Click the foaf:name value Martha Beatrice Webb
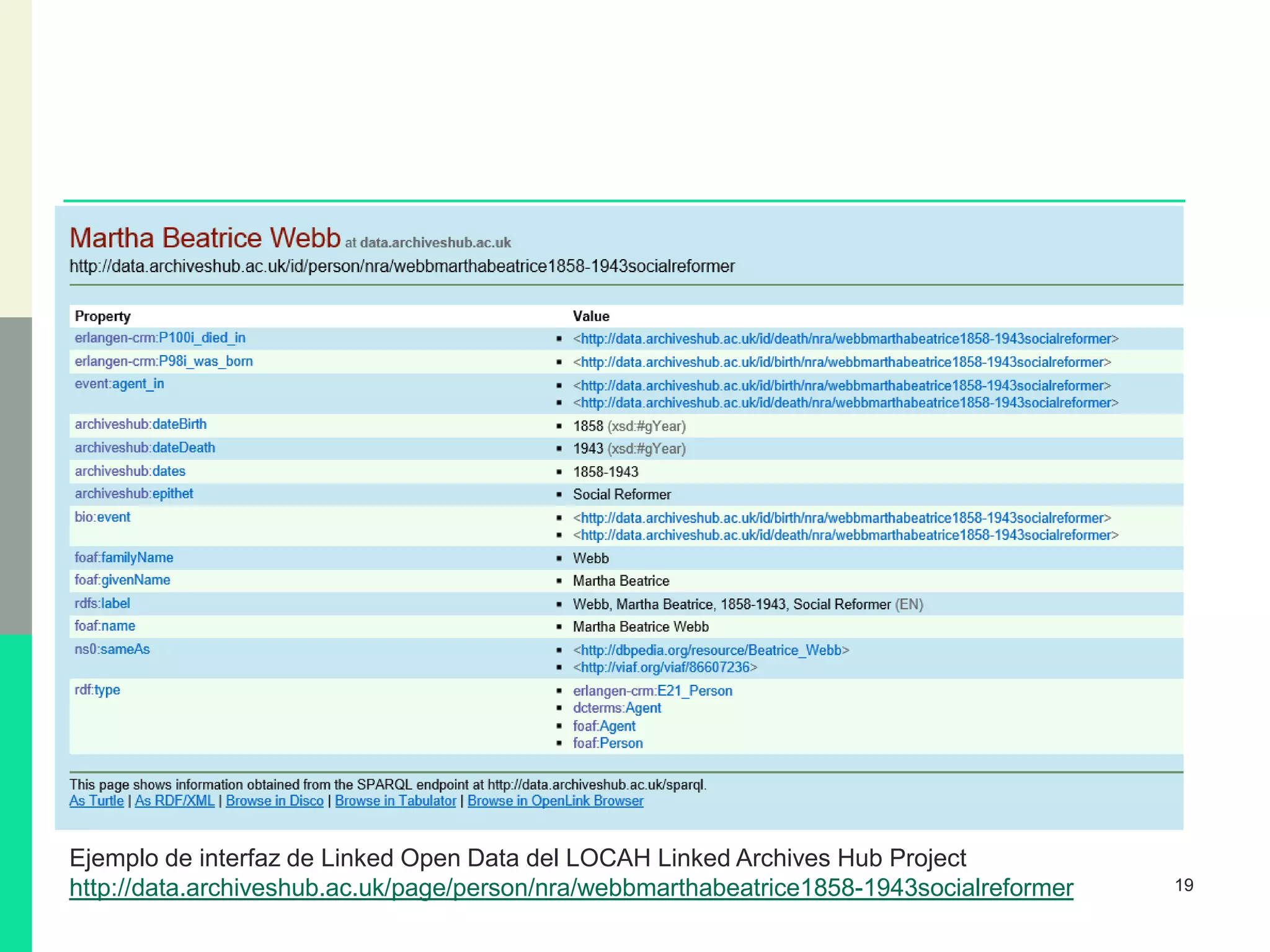Image resolution: width=1270 pixels, height=952 pixels. click(x=641, y=627)
